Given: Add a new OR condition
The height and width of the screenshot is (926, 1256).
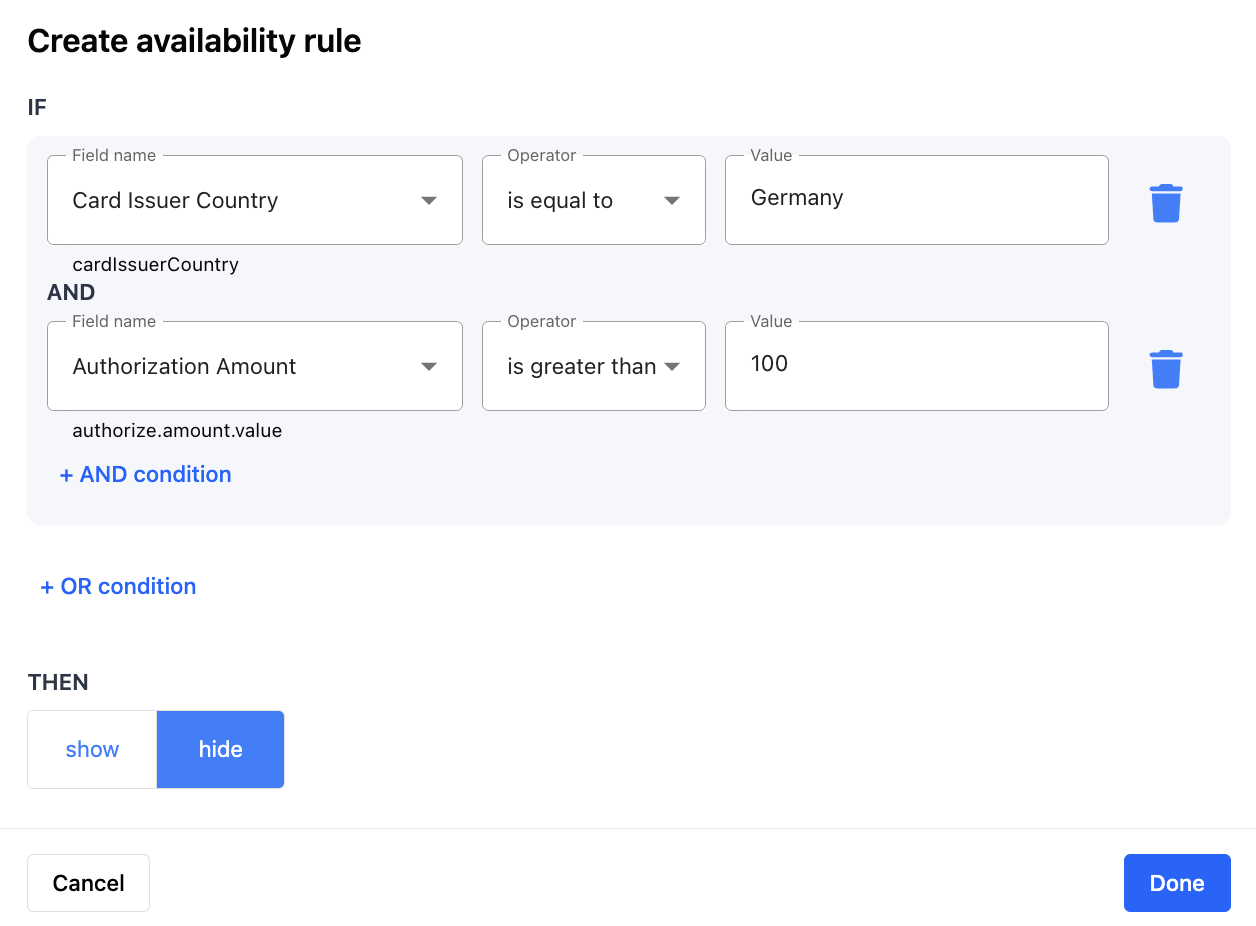Looking at the screenshot, I should click(x=118, y=587).
